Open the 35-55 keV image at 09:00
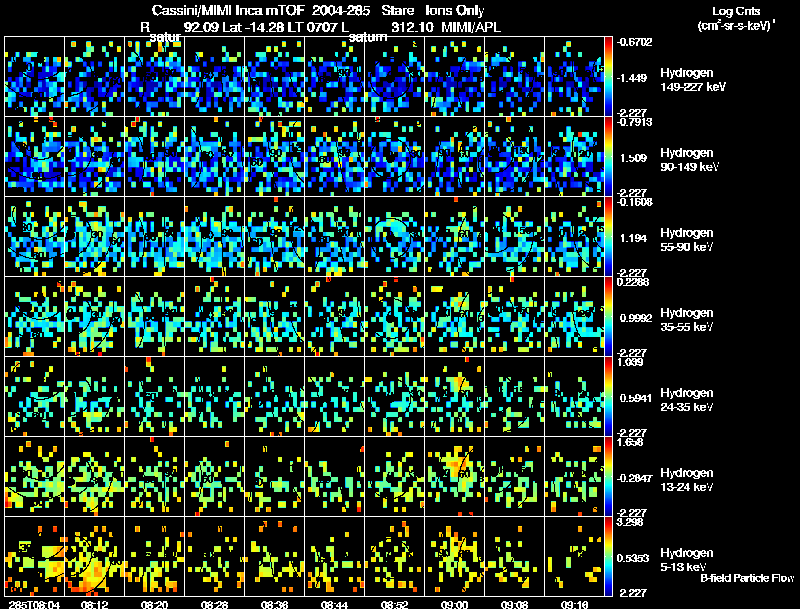The image size is (800, 609). pyautogui.click(x=455, y=317)
